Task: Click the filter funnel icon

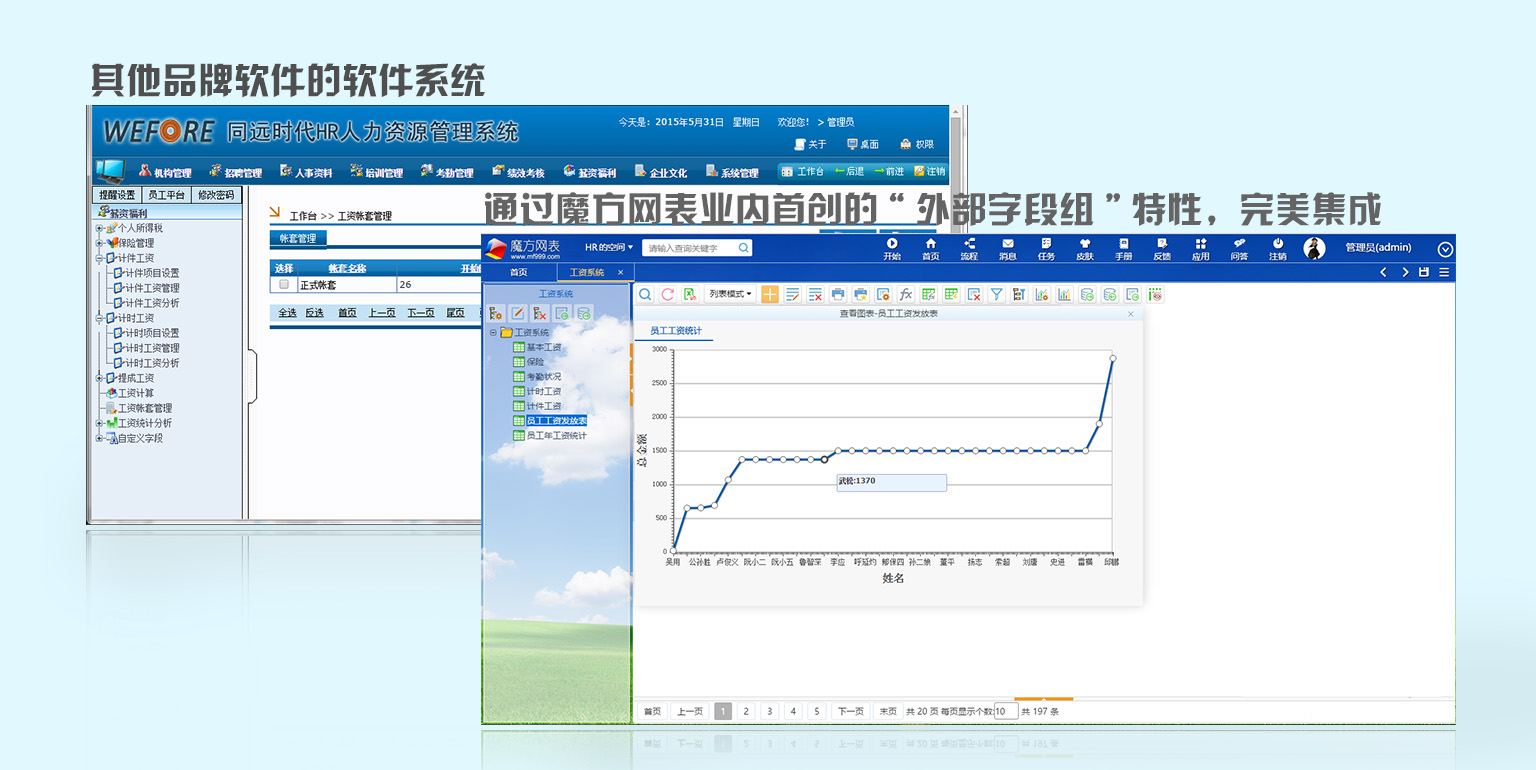Action: (x=996, y=294)
